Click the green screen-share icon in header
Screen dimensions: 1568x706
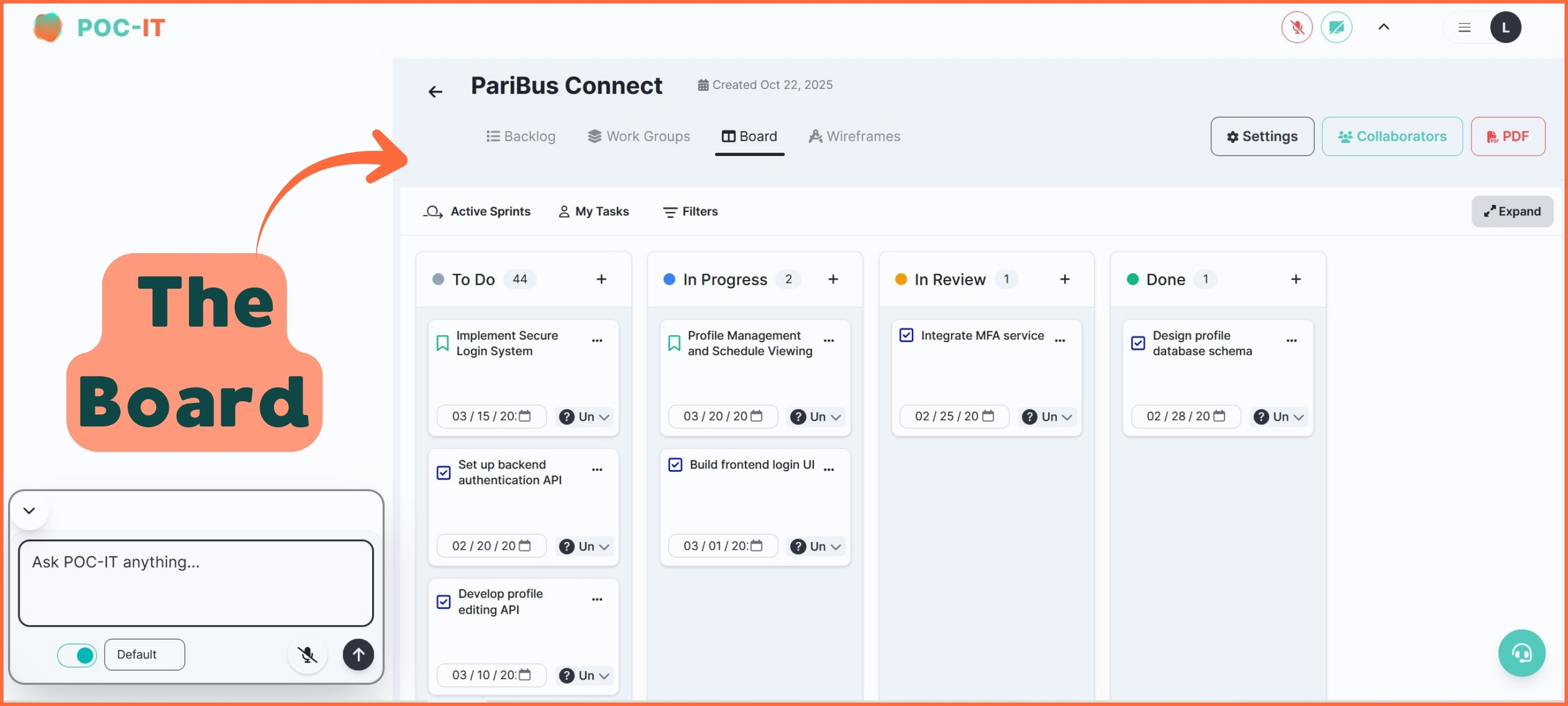[1336, 28]
